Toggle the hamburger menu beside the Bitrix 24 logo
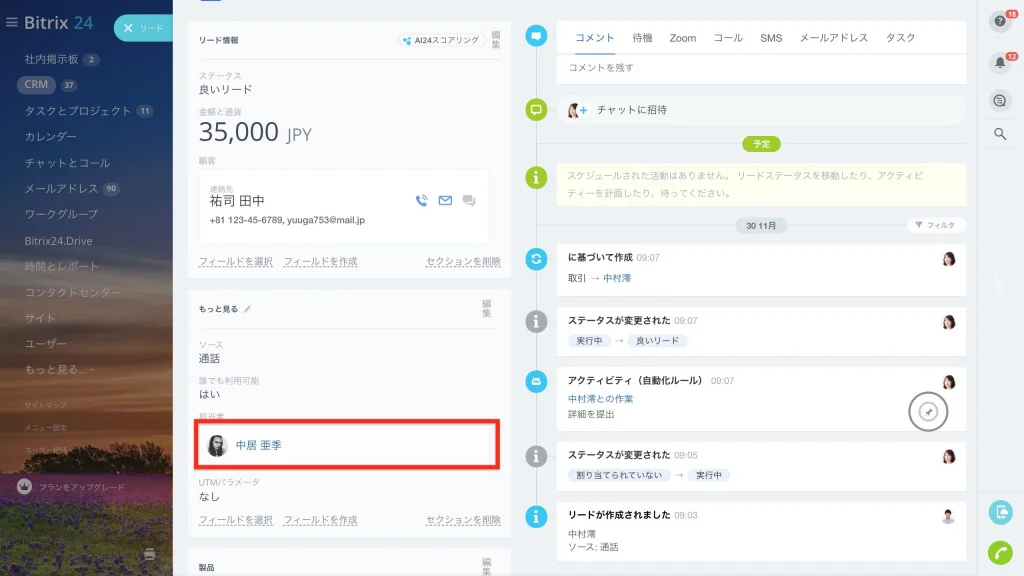1024x576 pixels. click(11, 23)
